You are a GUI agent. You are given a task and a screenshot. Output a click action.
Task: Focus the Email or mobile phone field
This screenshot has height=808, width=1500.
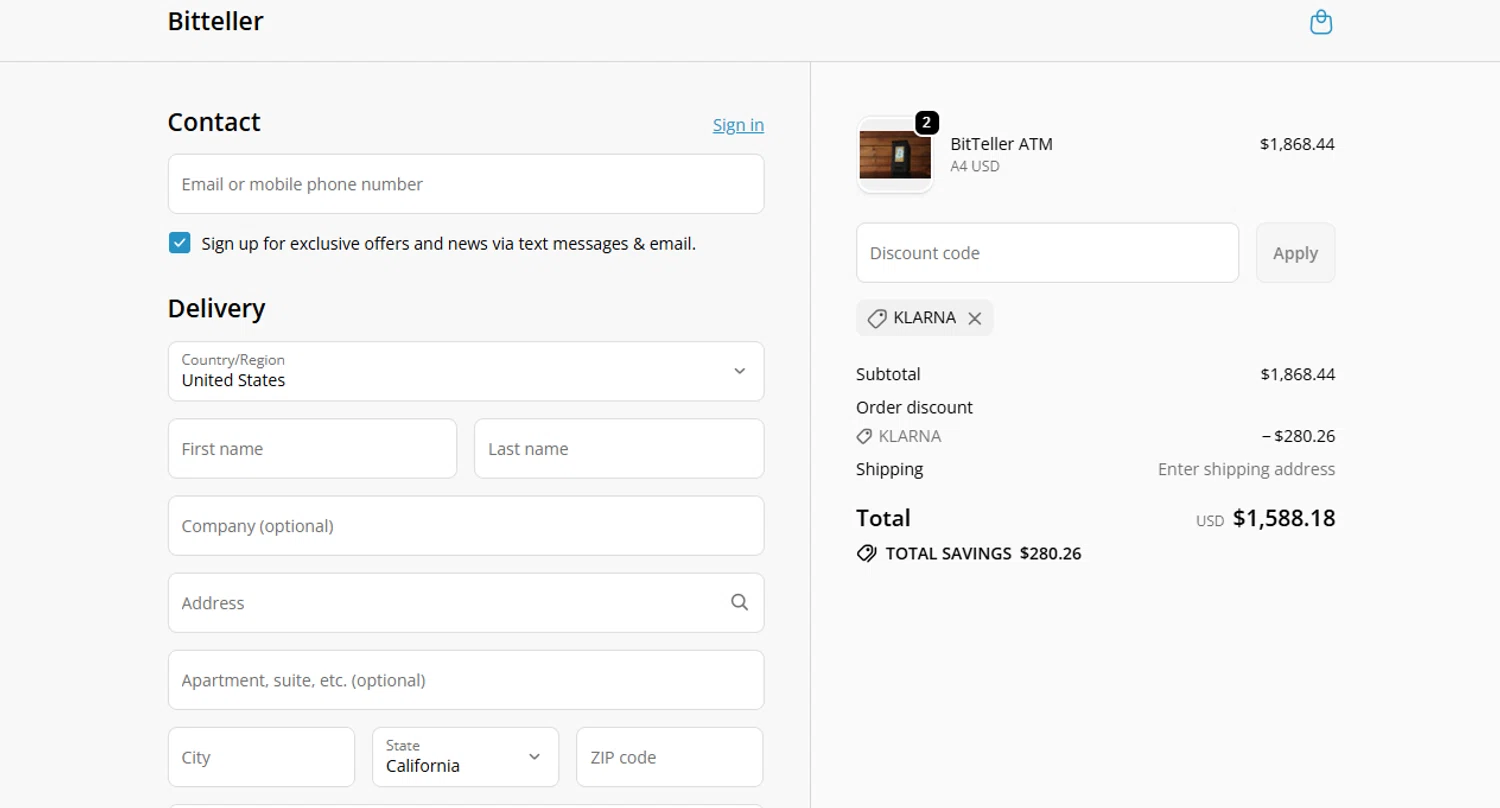coord(466,184)
